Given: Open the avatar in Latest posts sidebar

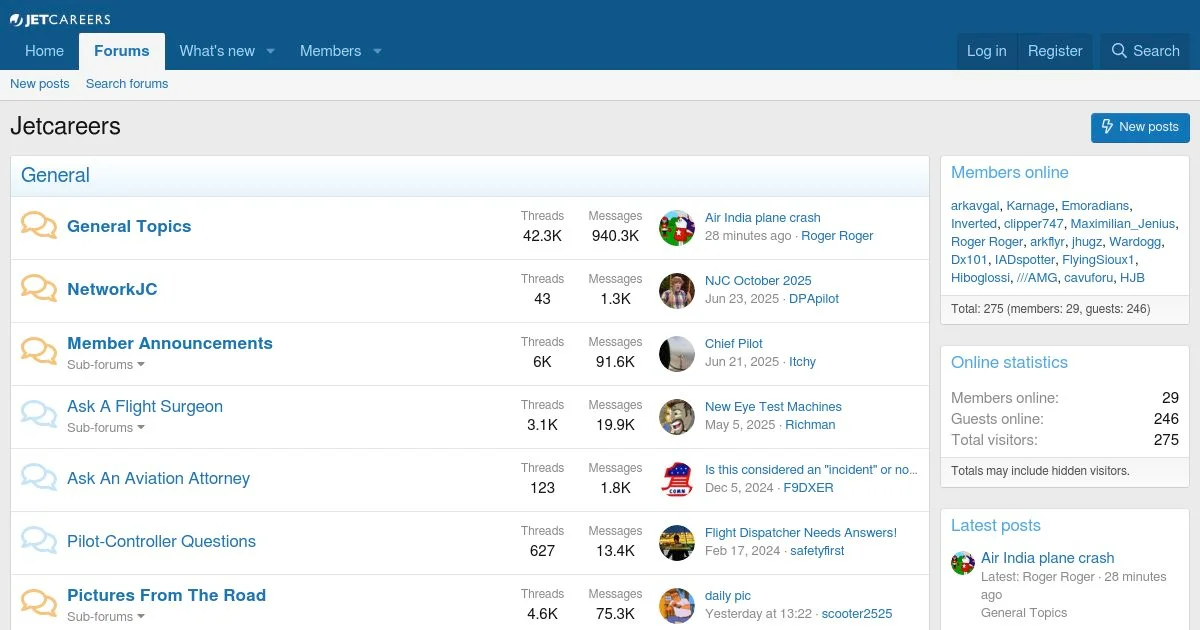Looking at the screenshot, I should click(x=963, y=563).
